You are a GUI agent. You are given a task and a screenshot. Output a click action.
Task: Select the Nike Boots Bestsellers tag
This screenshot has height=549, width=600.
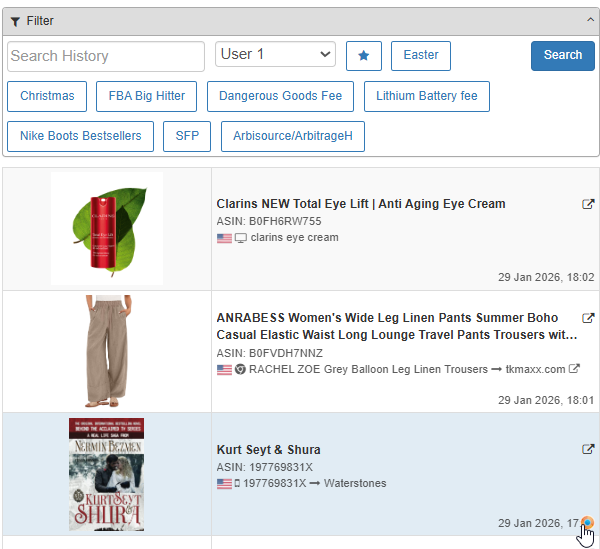pos(80,137)
